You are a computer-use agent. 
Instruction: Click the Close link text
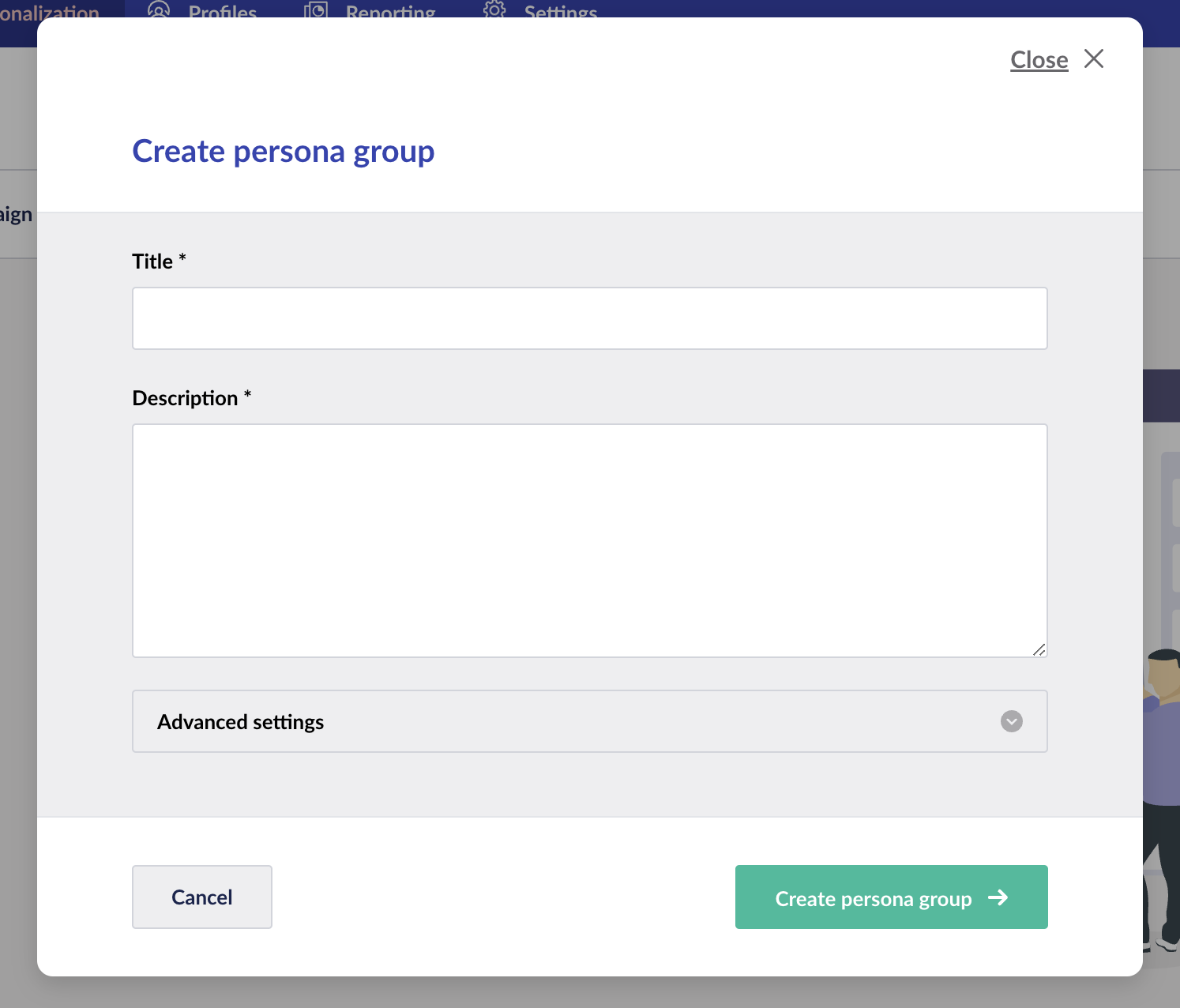[x=1039, y=60]
